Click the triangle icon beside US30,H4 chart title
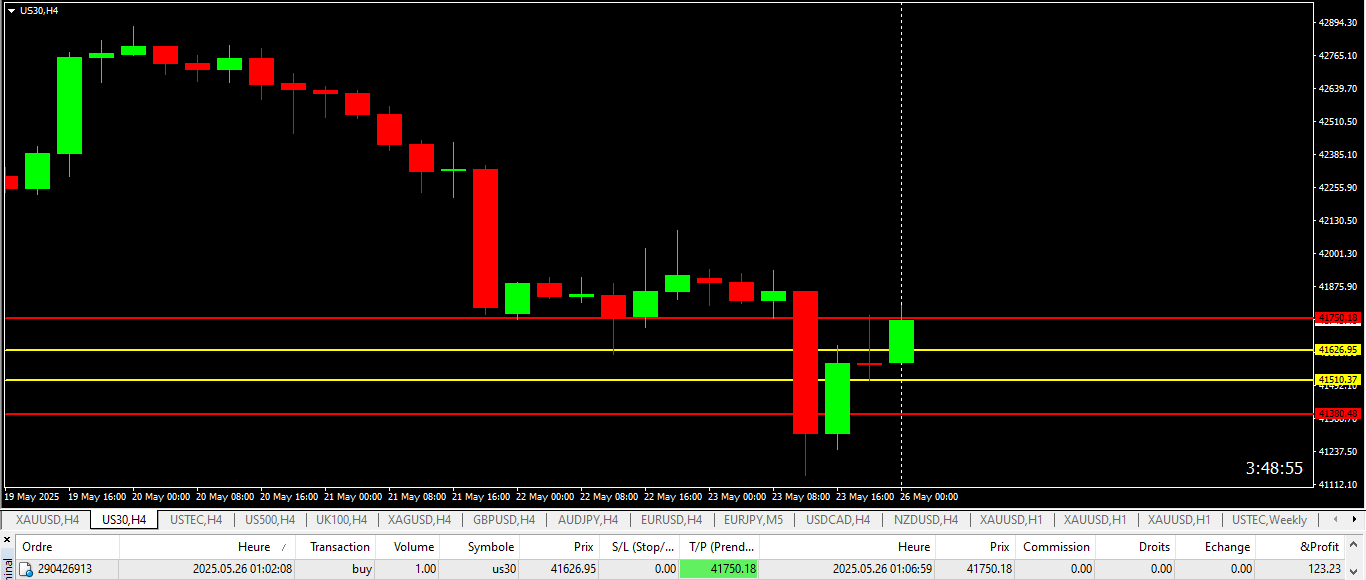The image size is (1366, 580). (11, 10)
